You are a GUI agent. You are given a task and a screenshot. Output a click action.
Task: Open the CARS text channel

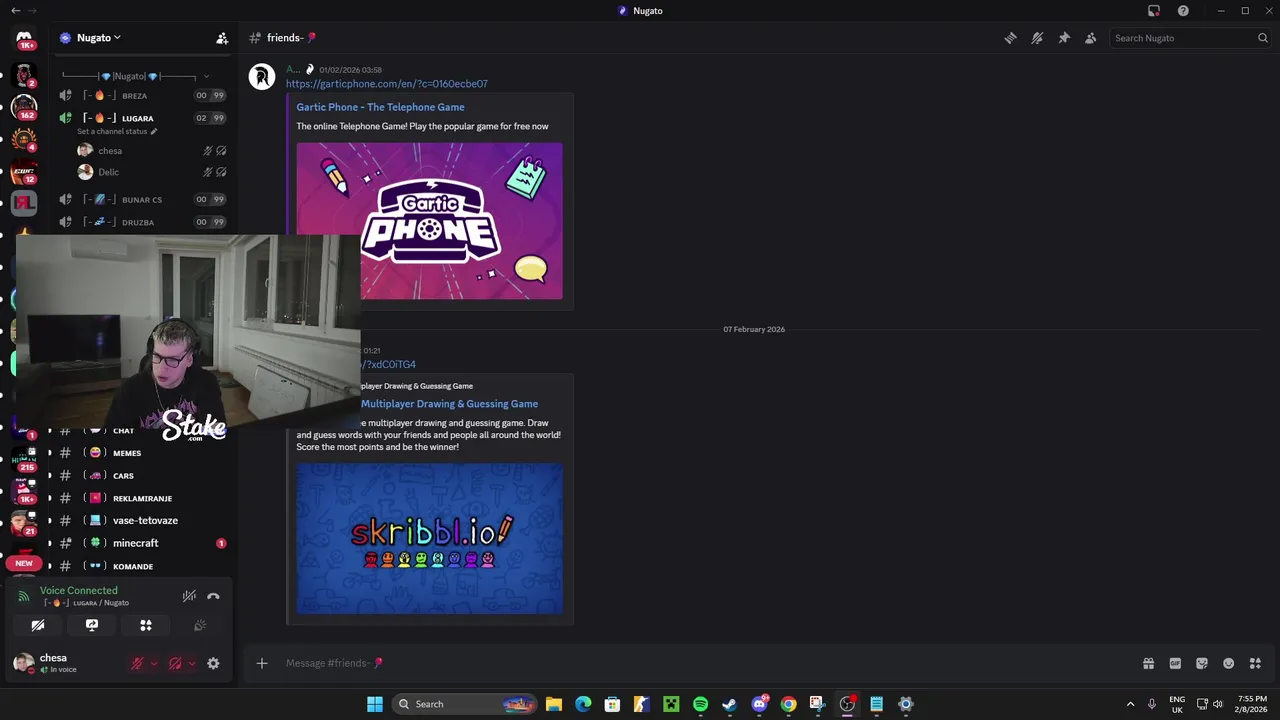click(x=140, y=476)
